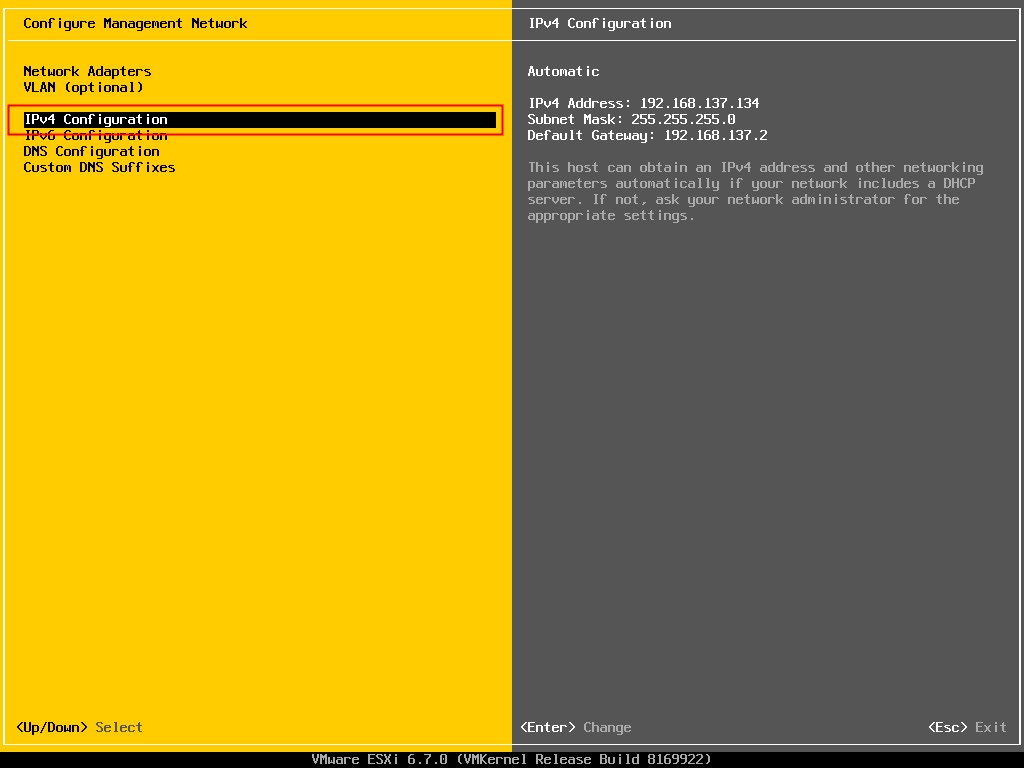This screenshot has width=1024, height=768.
Task: Click the red selection rectangle outline
Action: (x=255, y=107)
